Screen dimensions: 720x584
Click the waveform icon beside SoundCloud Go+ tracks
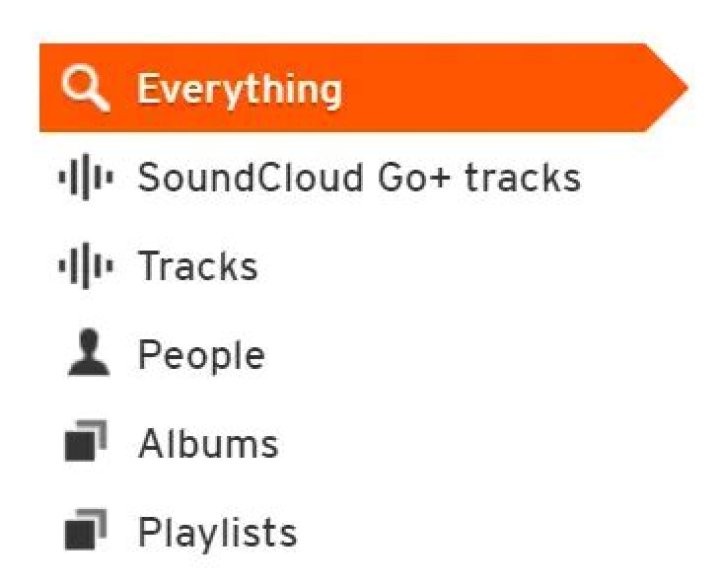coord(85,179)
